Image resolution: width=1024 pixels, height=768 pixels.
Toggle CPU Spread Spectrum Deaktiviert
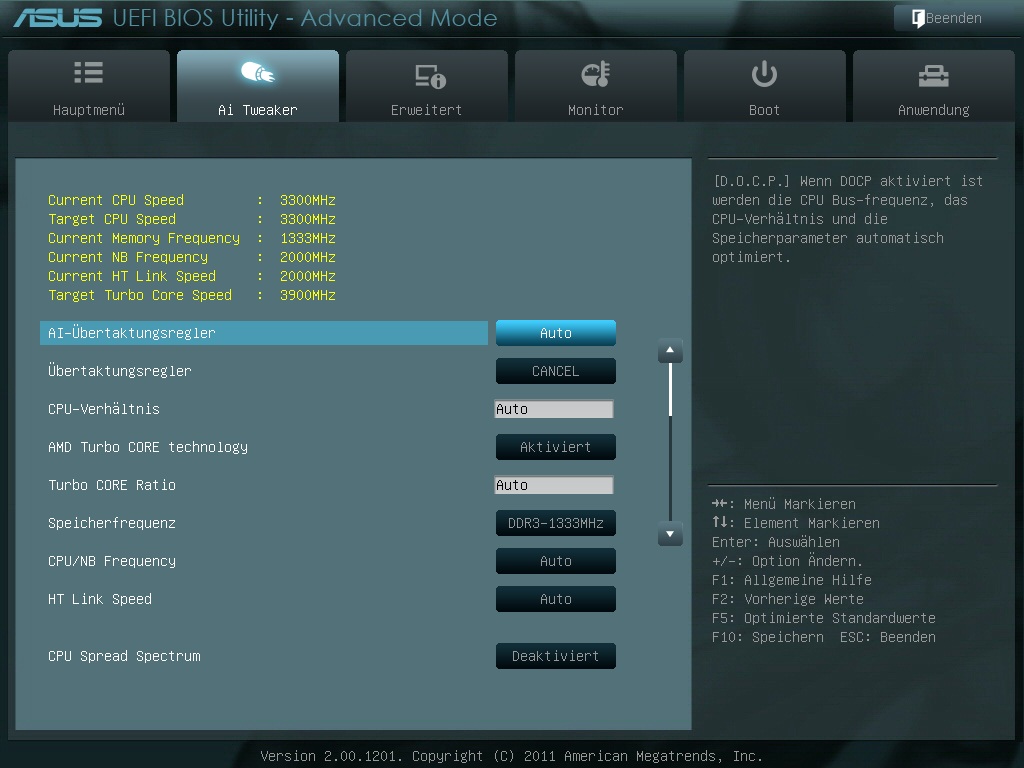coord(556,656)
